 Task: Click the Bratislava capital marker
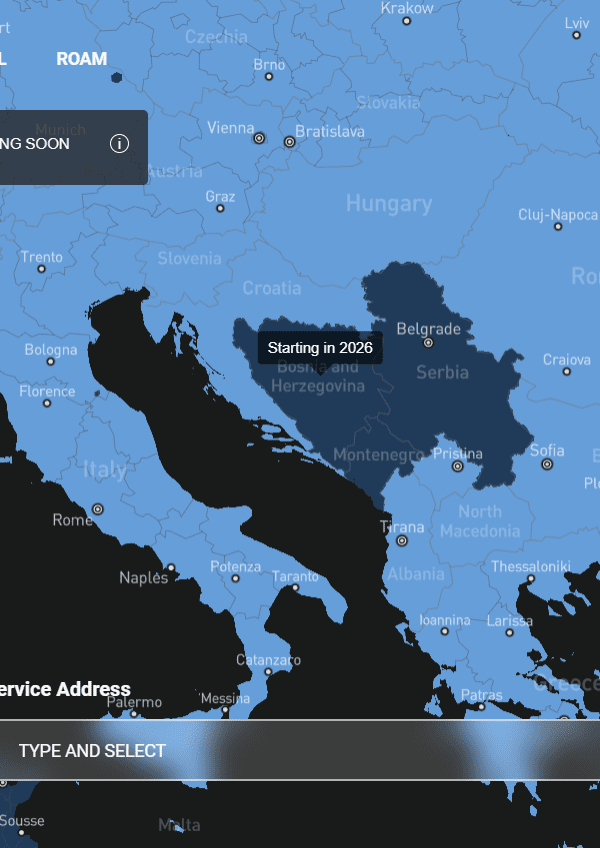point(290,142)
